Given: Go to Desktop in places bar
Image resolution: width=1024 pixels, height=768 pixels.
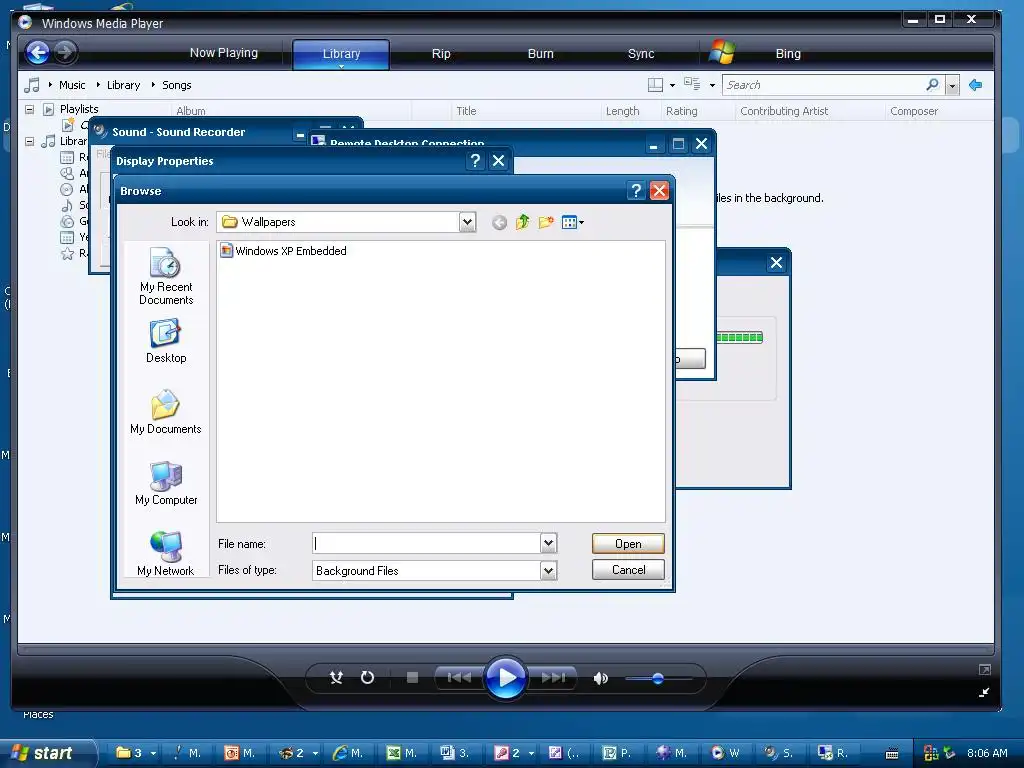Looking at the screenshot, I should pyautogui.click(x=166, y=341).
